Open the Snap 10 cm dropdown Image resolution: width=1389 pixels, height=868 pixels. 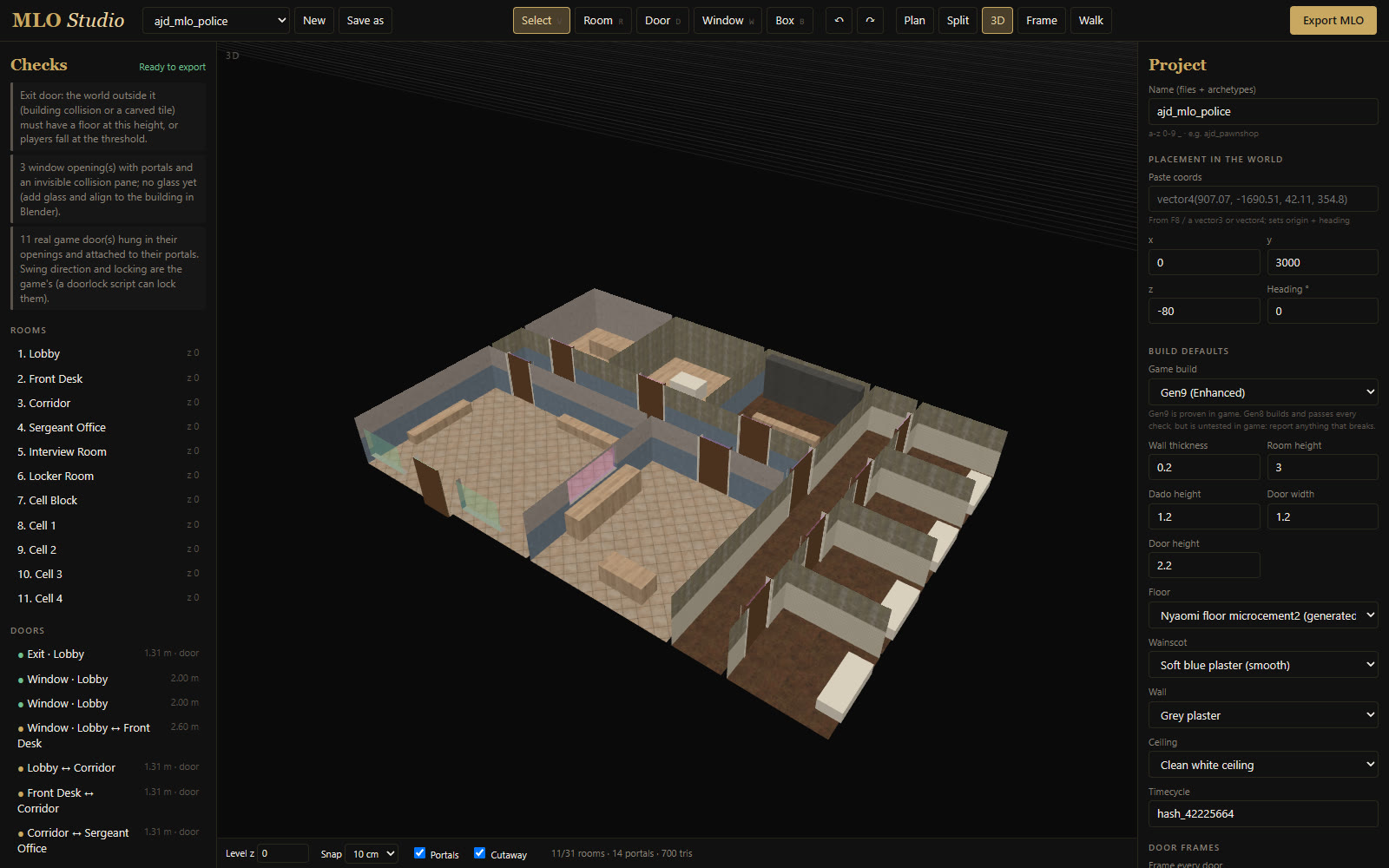click(372, 854)
